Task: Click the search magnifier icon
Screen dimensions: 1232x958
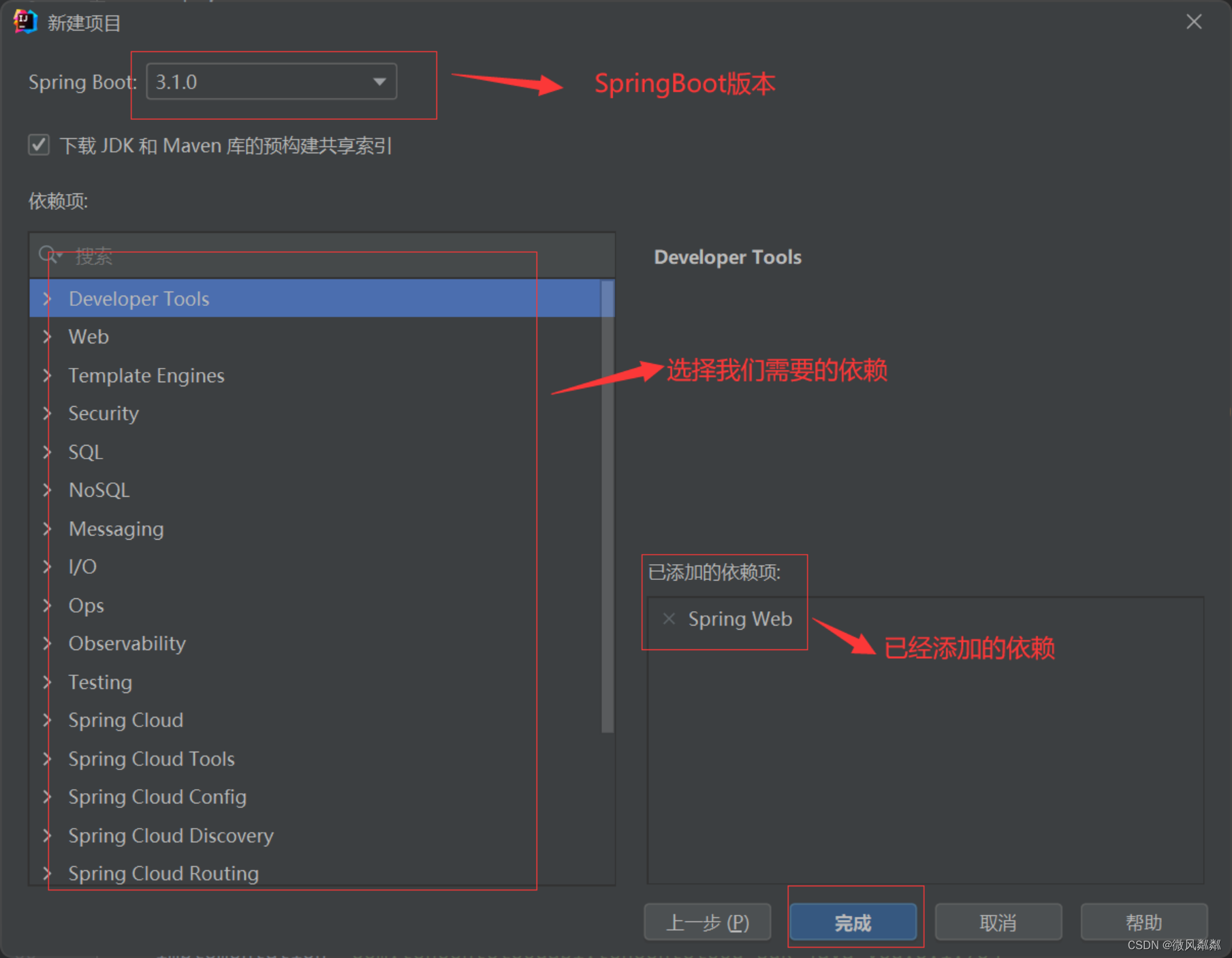Action: click(x=49, y=256)
